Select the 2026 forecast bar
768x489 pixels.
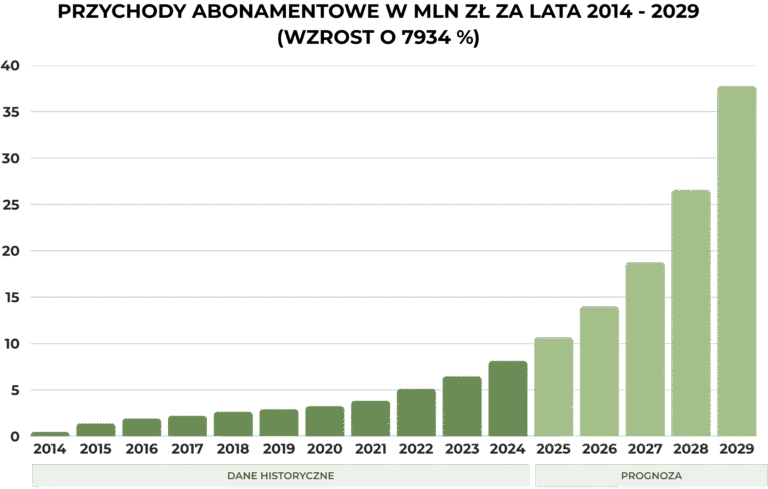pos(599,371)
